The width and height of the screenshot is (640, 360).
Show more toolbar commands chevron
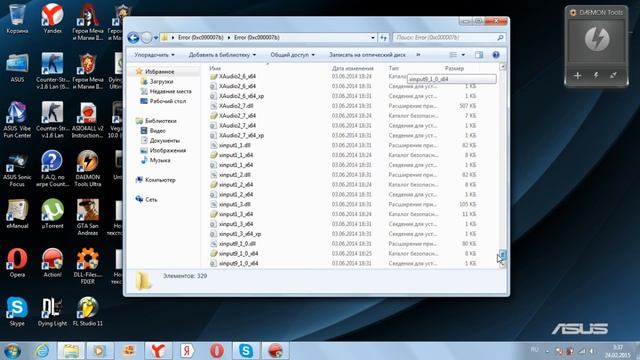tap(418, 55)
